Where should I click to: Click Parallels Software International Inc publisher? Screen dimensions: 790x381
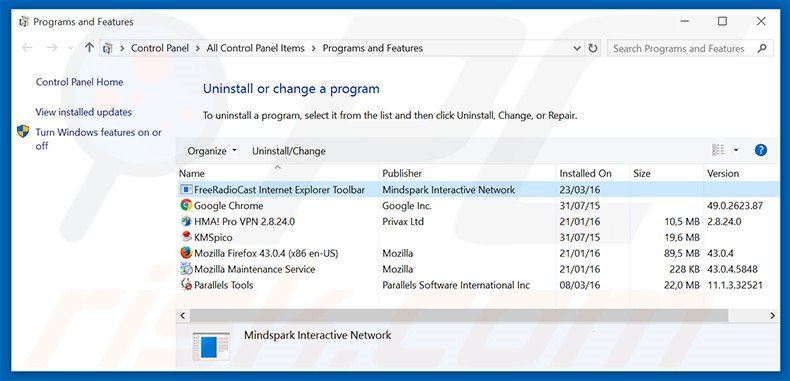pos(456,285)
